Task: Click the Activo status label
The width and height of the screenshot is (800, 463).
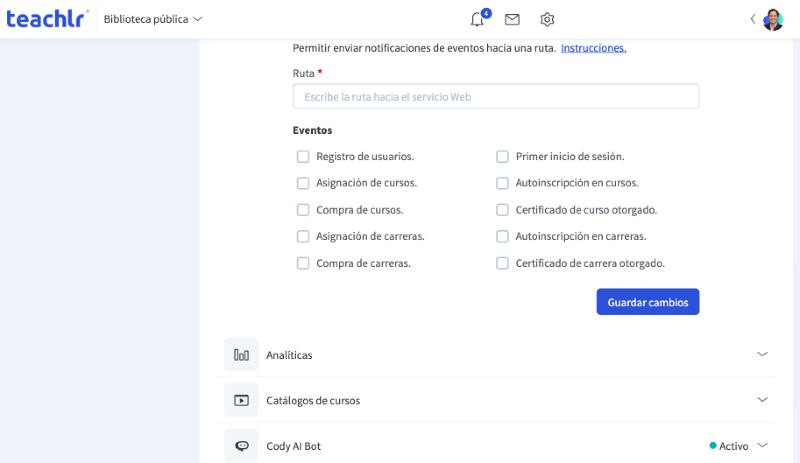Action: click(734, 446)
